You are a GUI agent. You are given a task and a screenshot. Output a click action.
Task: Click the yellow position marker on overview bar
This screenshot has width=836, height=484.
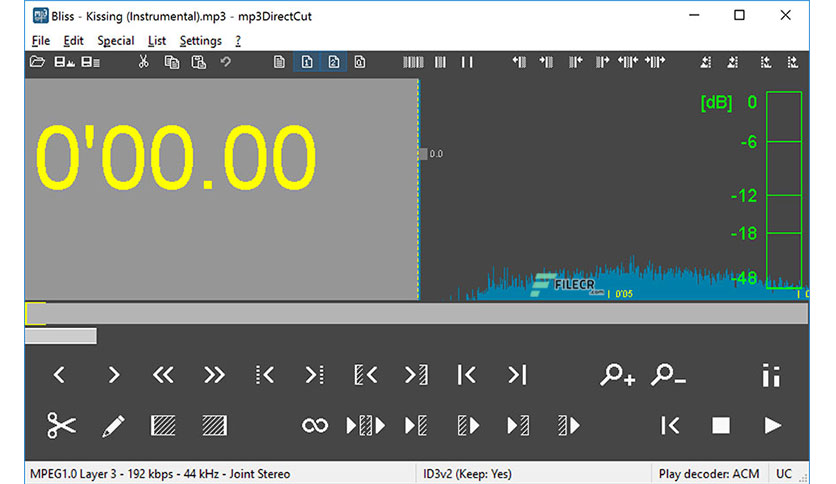pyautogui.click(x=35, y=313)
